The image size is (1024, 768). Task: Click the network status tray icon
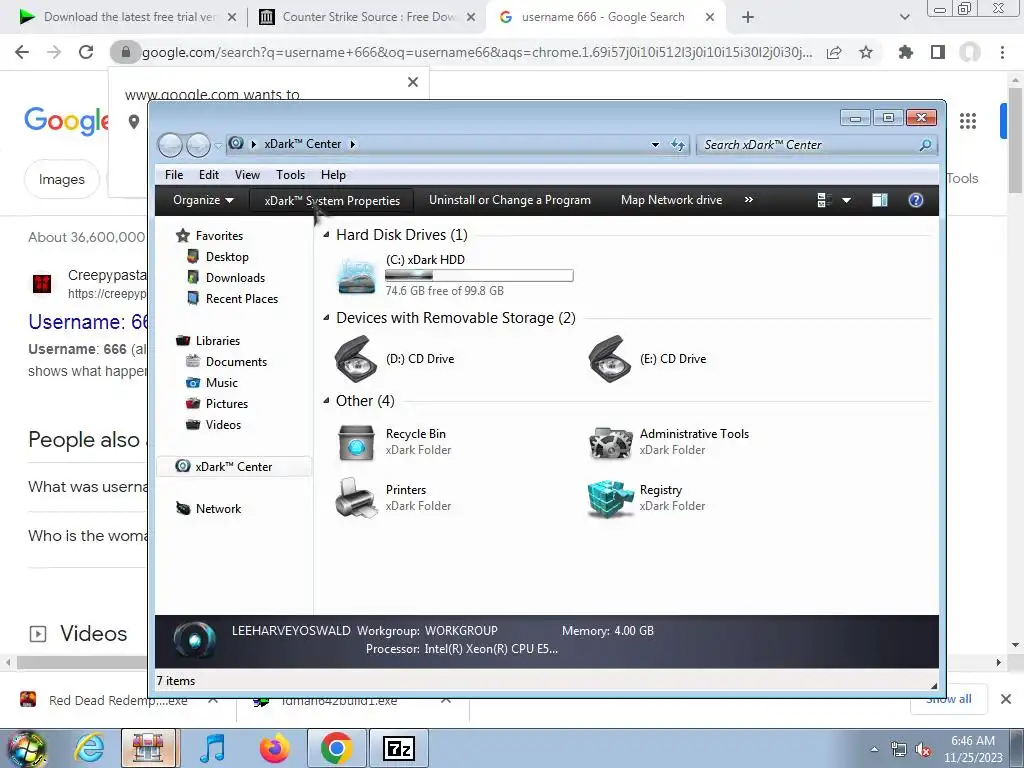899,750
